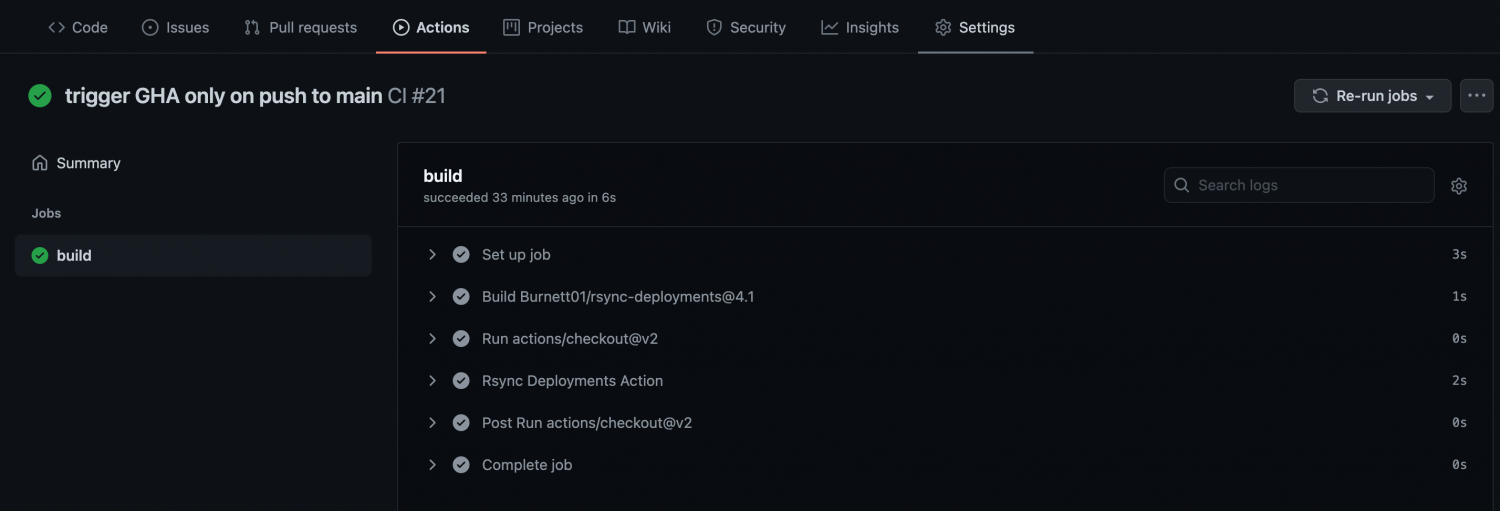The image size is (1500, 511).
Task: Click check icon beside Set up job
Action: pyautogui.click(x=461, y=255)
